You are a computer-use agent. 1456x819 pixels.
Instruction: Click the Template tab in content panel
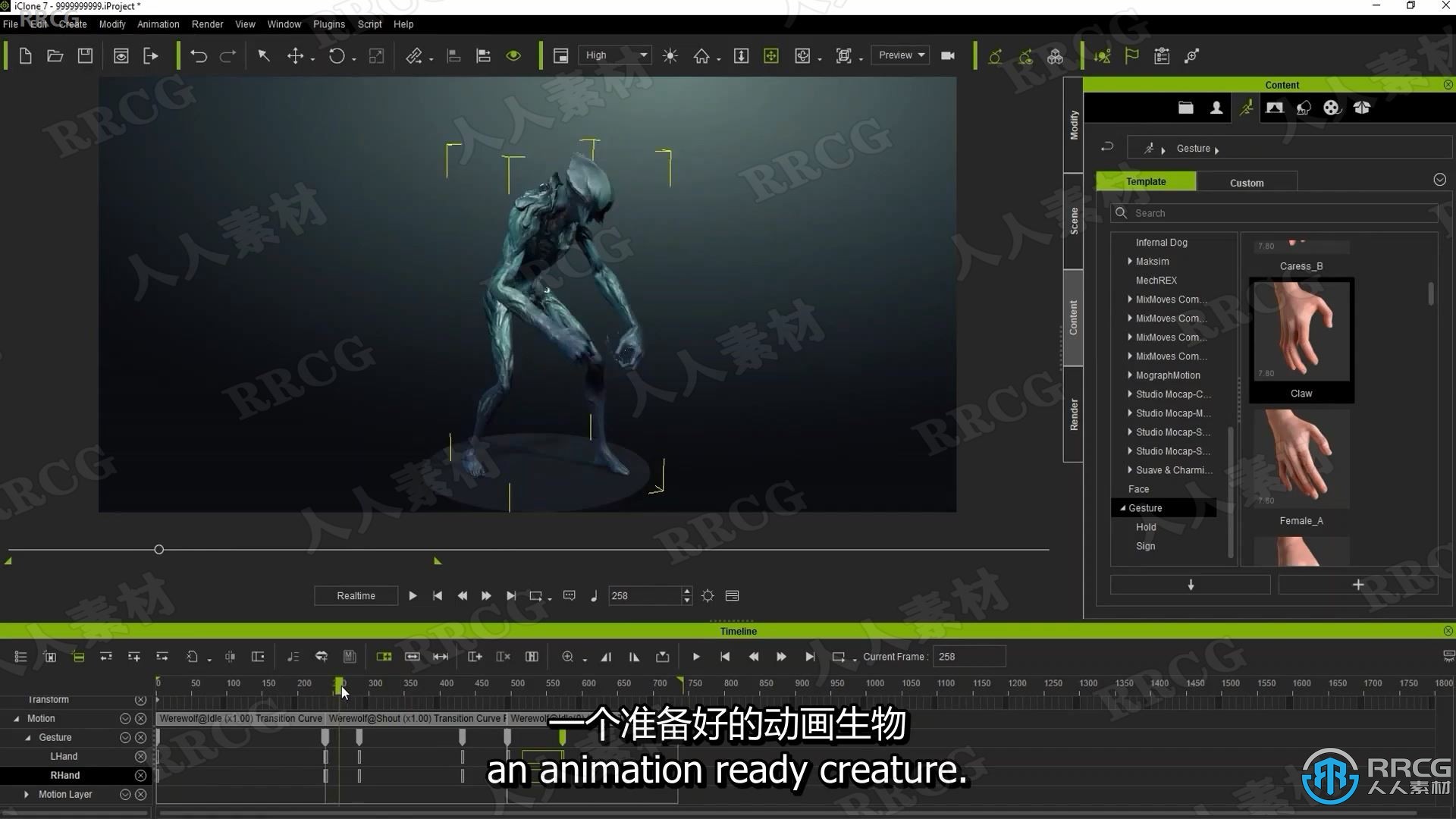[x=1146, y=181]
